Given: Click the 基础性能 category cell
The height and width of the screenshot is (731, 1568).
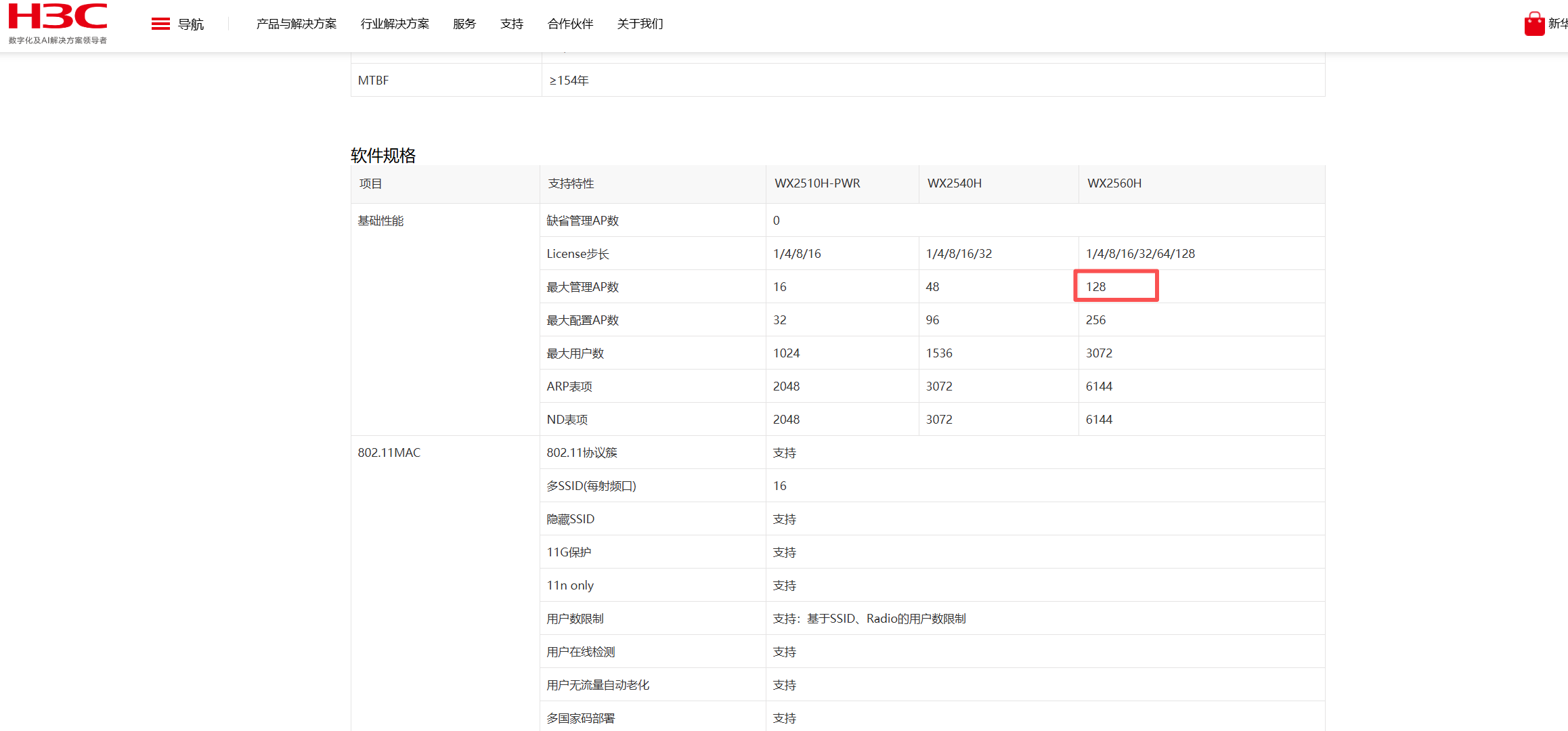Looking at the screenshot, I should coord(380,221).
